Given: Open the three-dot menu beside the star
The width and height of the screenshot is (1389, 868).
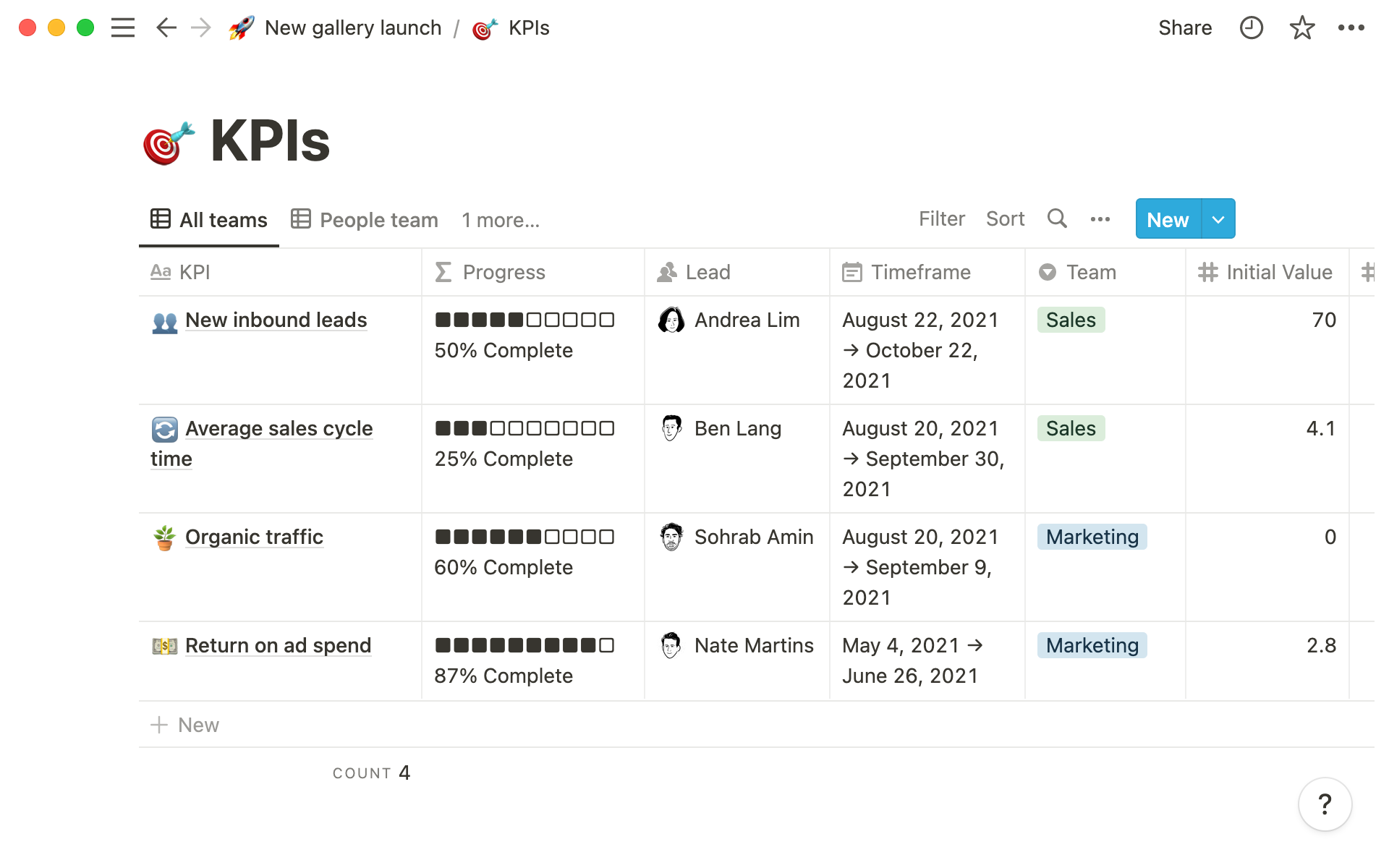Looking at the screenshot, I should point(1352,27).
